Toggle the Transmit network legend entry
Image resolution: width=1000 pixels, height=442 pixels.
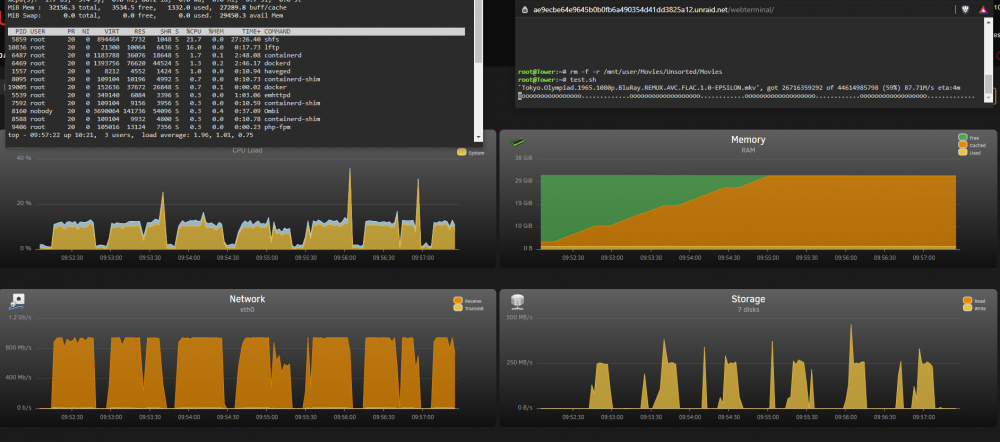467,307
